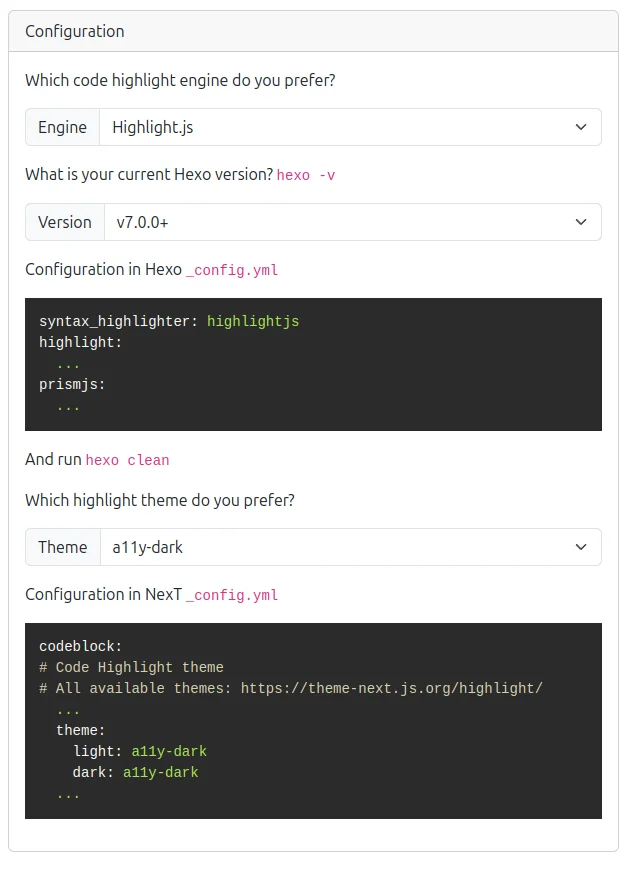Click the theme-next.js.org/highlight URL in the comment

click(x=392, y=688)
